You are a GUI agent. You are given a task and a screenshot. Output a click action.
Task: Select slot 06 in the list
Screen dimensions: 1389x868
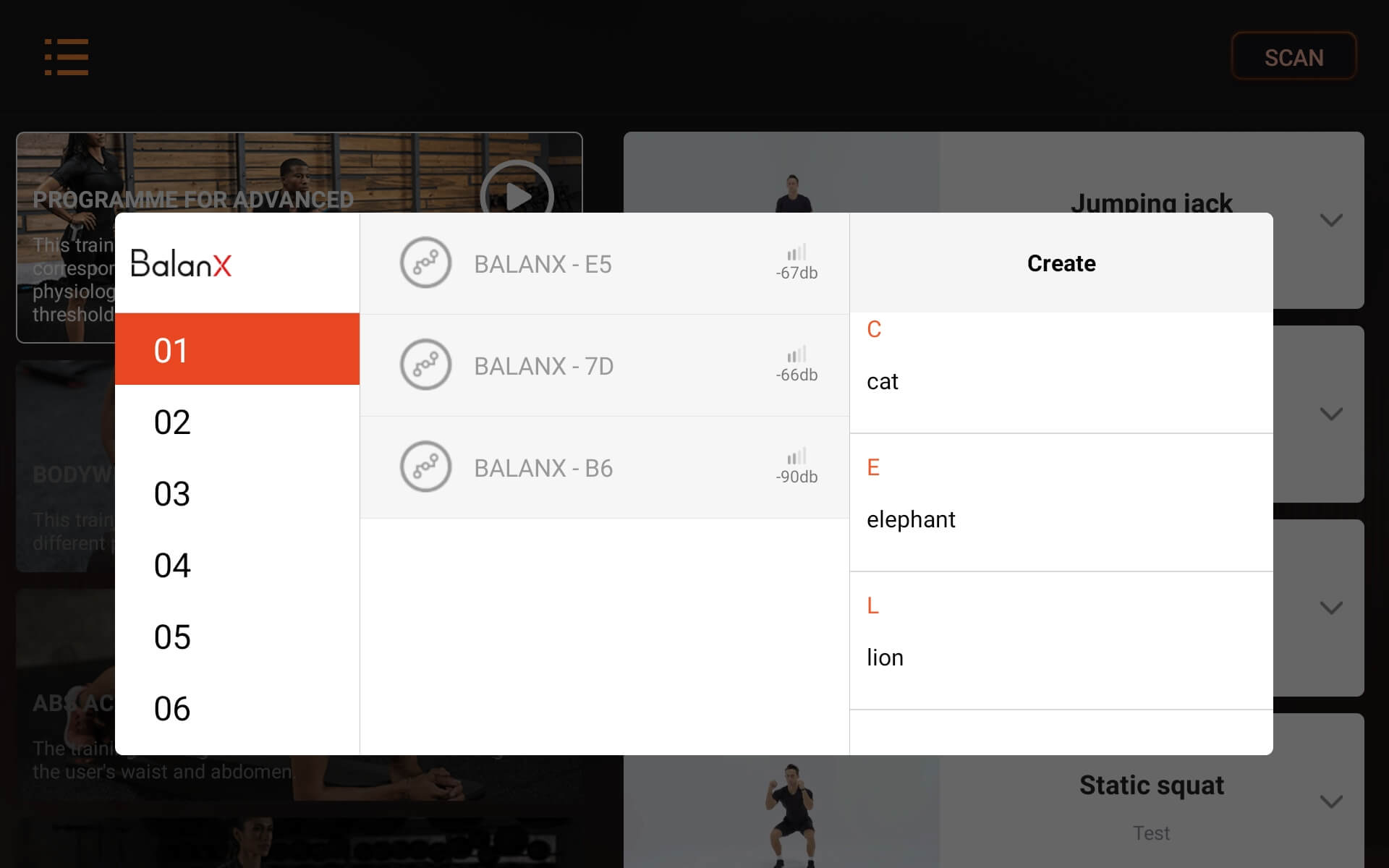pos(237,708)
